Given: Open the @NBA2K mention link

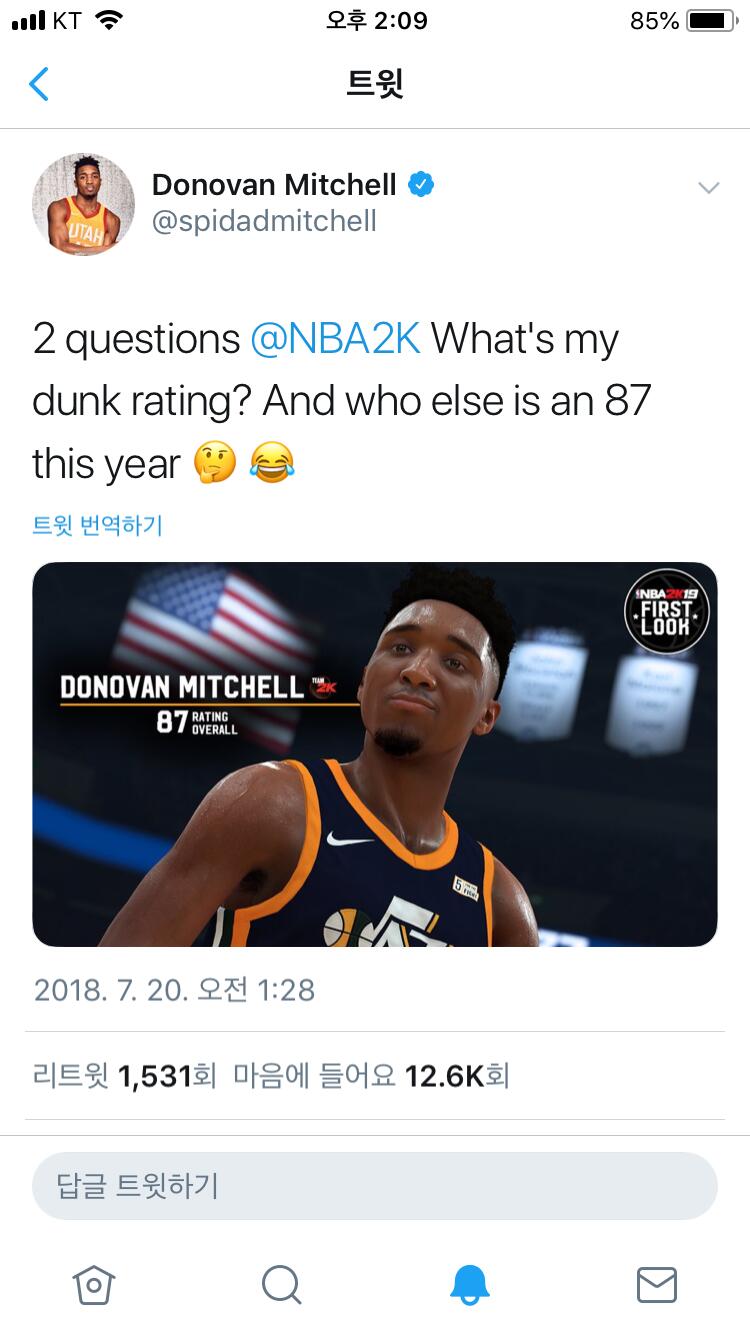Looking at the screenshot, I should coord(335,340).
